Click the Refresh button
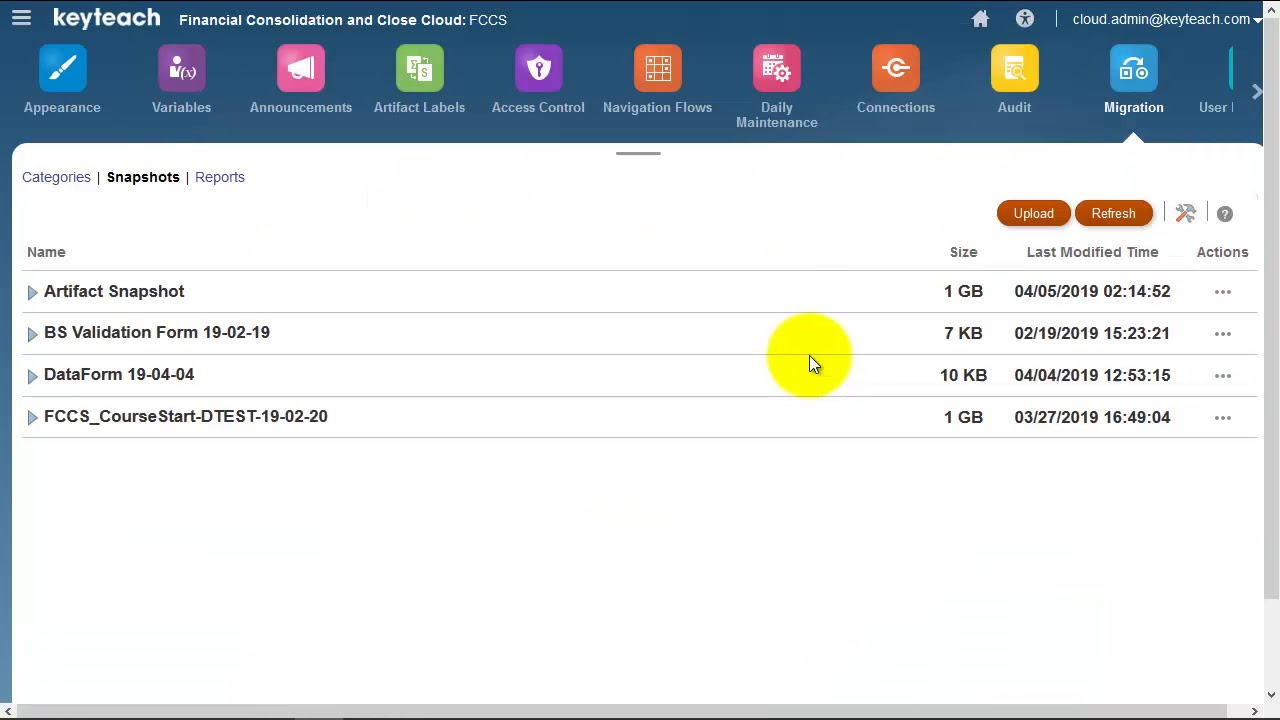The width and height of the screenshot is (1280, 720). coord(1113,213)
